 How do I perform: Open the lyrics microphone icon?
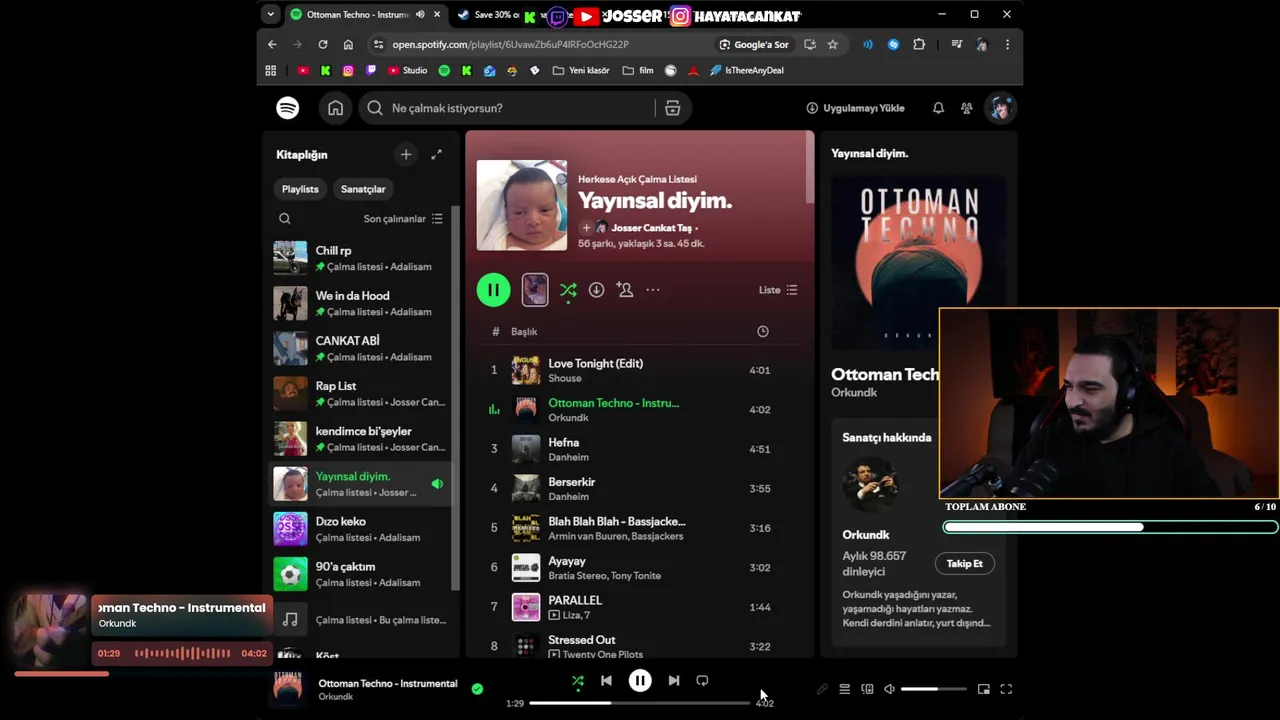[822, 689]
